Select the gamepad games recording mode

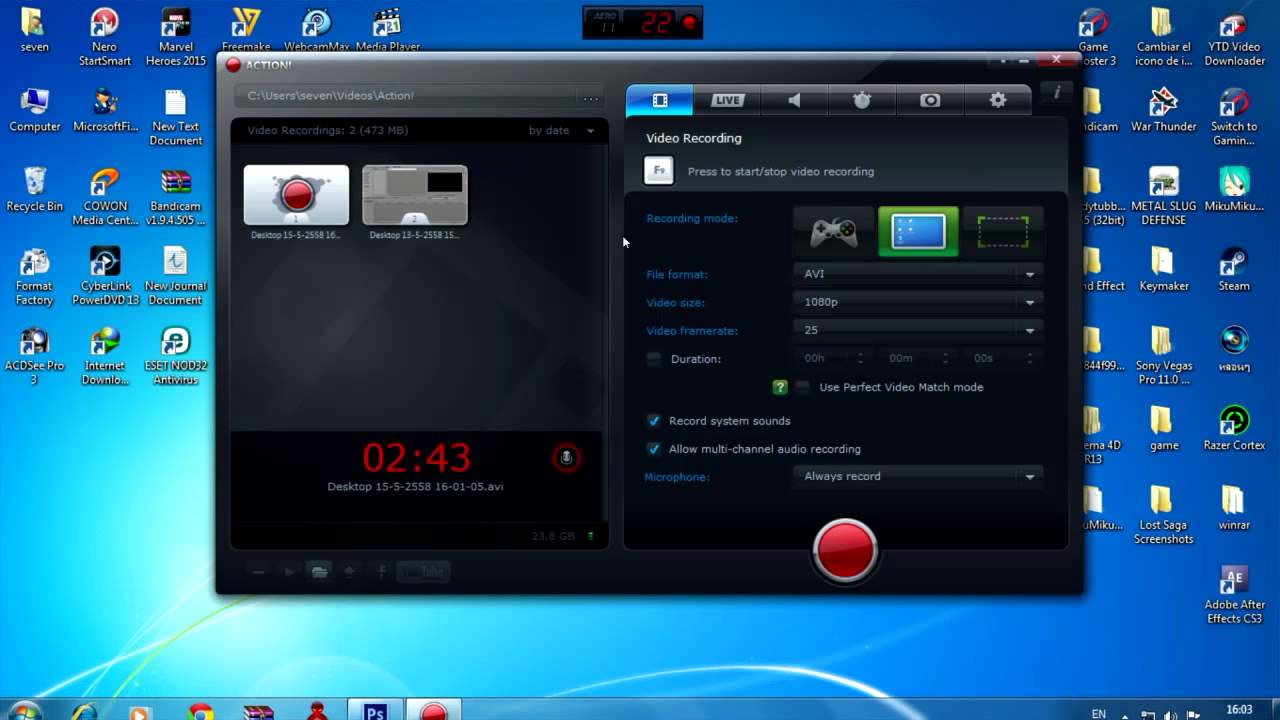pos(833,232)
